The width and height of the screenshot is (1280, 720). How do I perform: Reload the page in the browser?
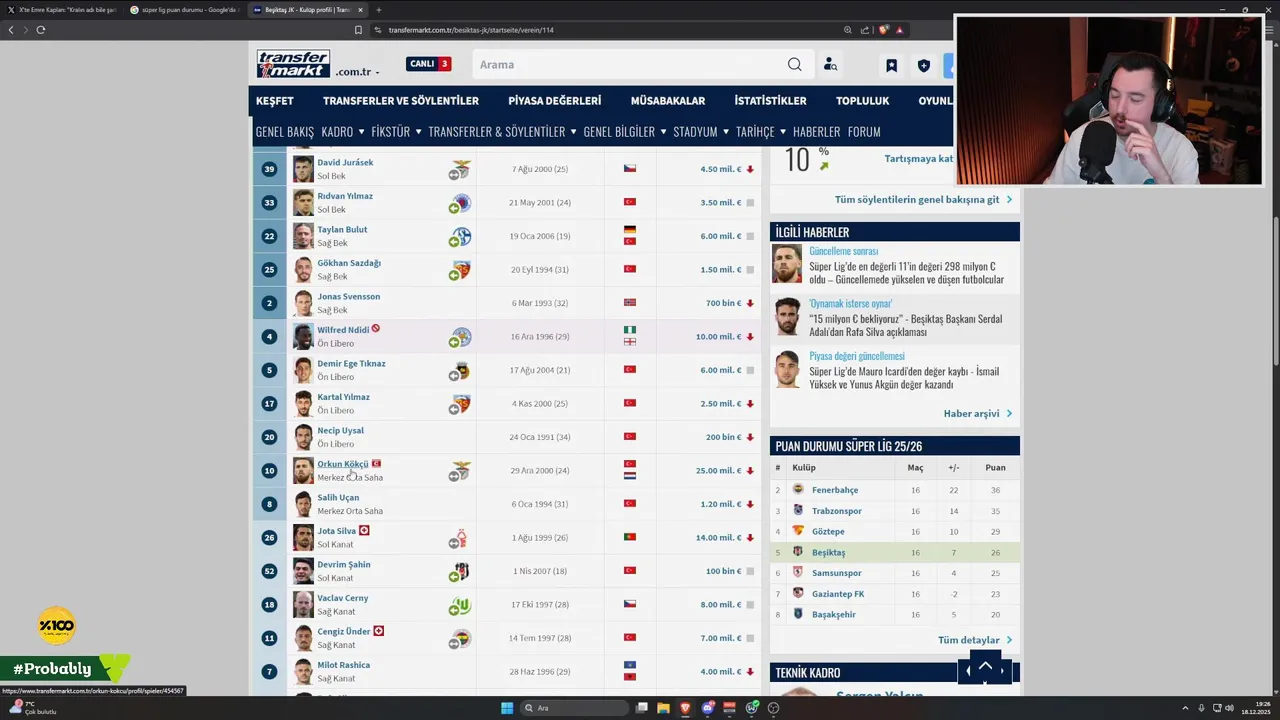point(41,30)
